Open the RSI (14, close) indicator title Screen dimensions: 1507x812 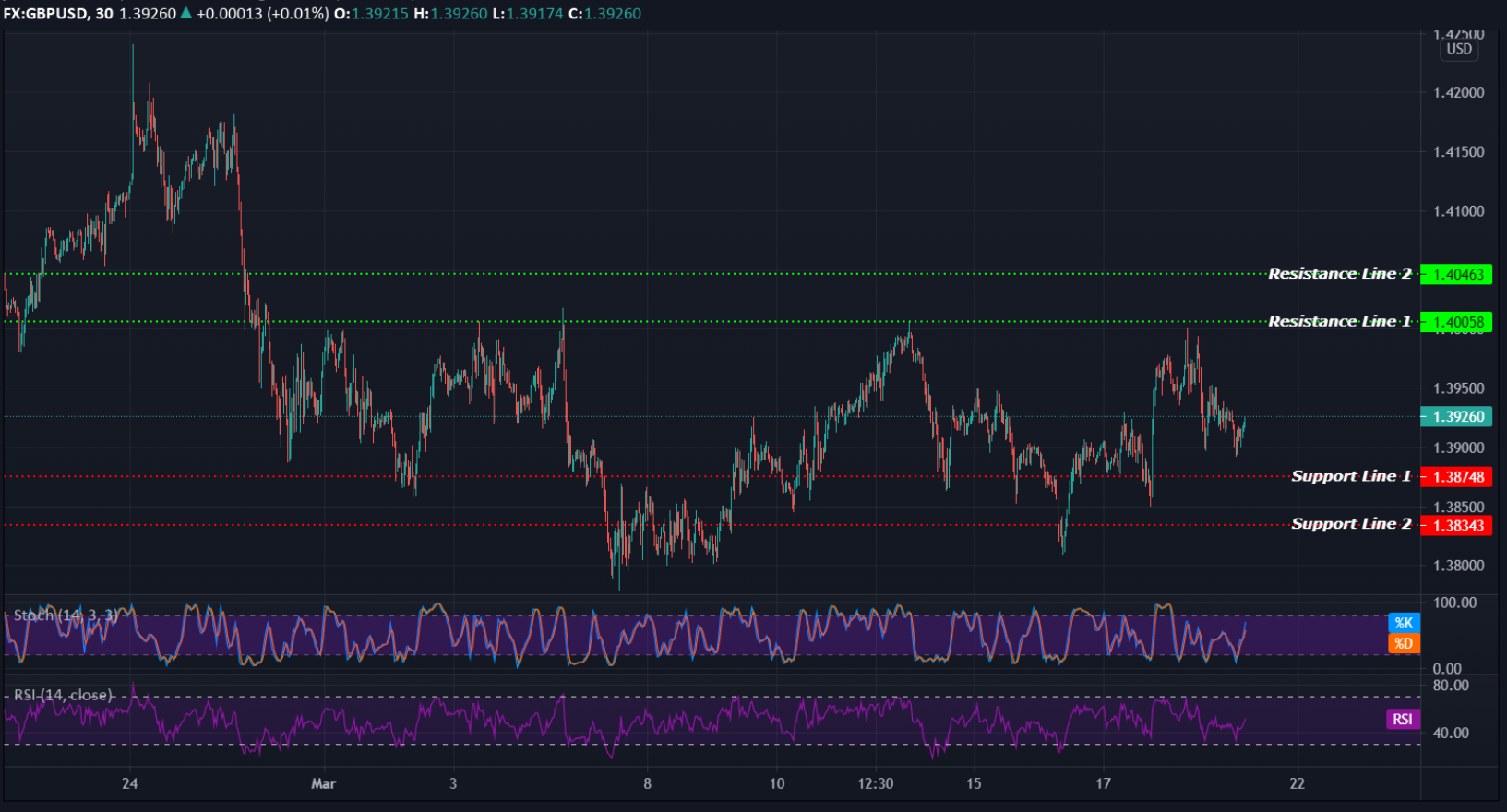click(63, 695)
